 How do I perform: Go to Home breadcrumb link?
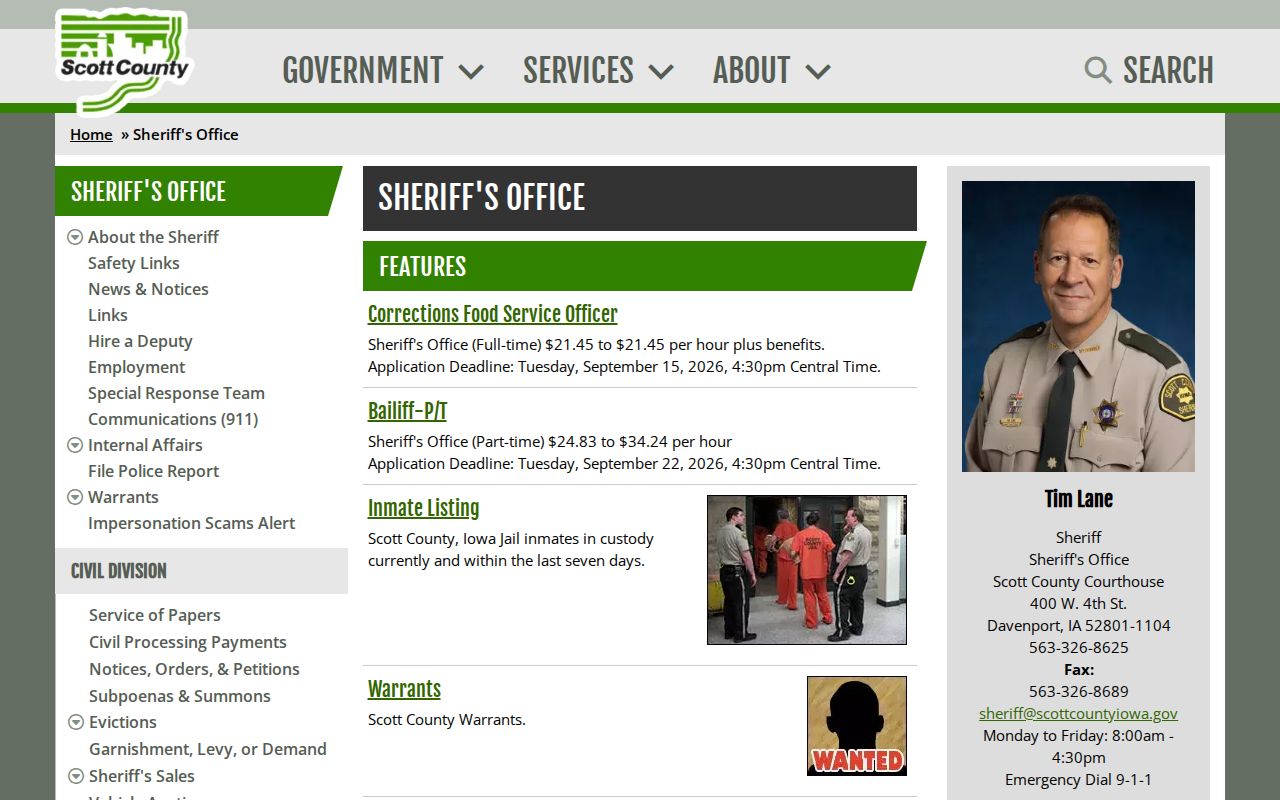pyautogui.click(x=91, y=134)
